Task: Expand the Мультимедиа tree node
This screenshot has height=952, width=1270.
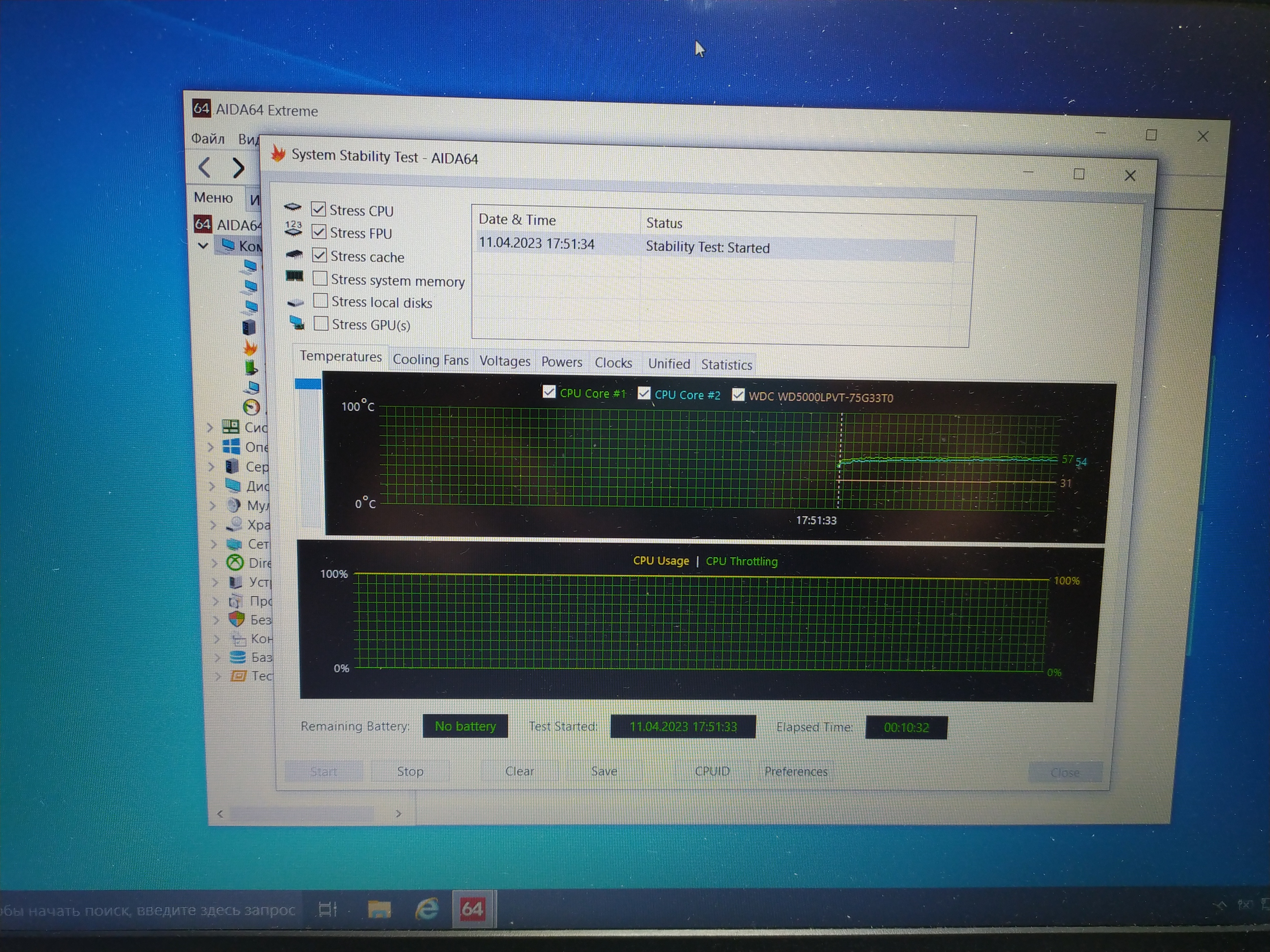Action: (x=213, y=505)
